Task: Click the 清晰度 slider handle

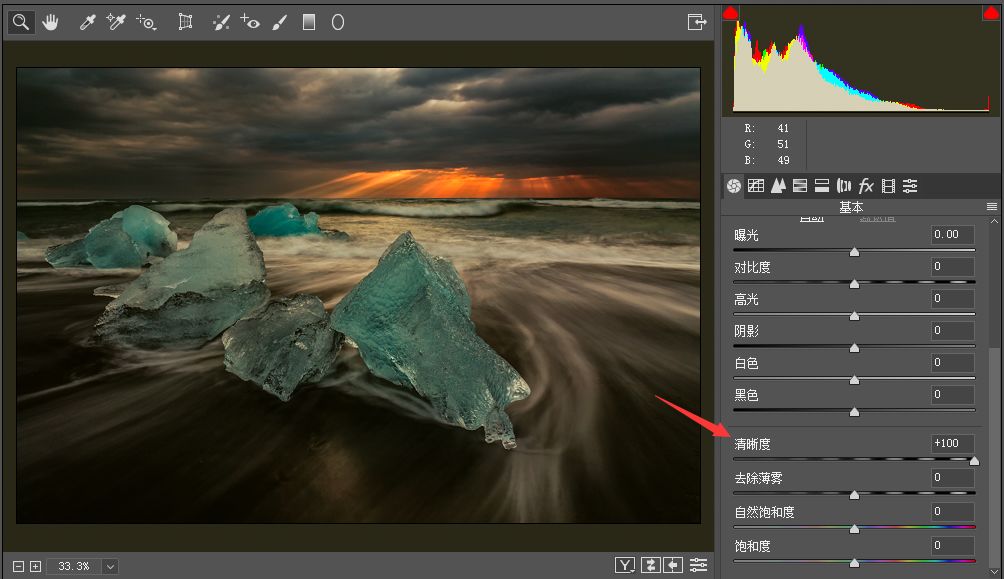Action: (x=974, y=461)
